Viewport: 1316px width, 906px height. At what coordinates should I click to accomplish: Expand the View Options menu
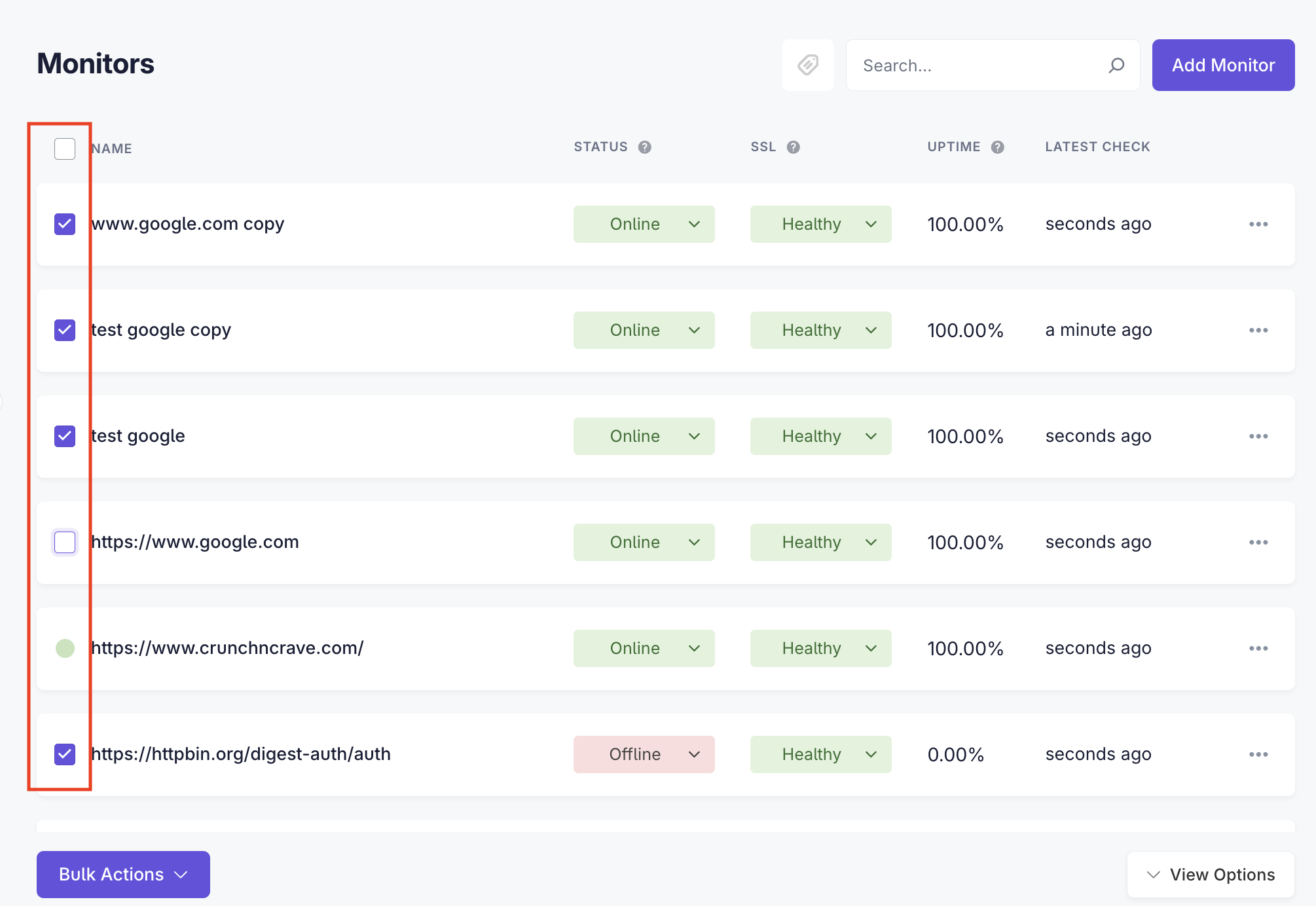click(x=1211, y=875)
